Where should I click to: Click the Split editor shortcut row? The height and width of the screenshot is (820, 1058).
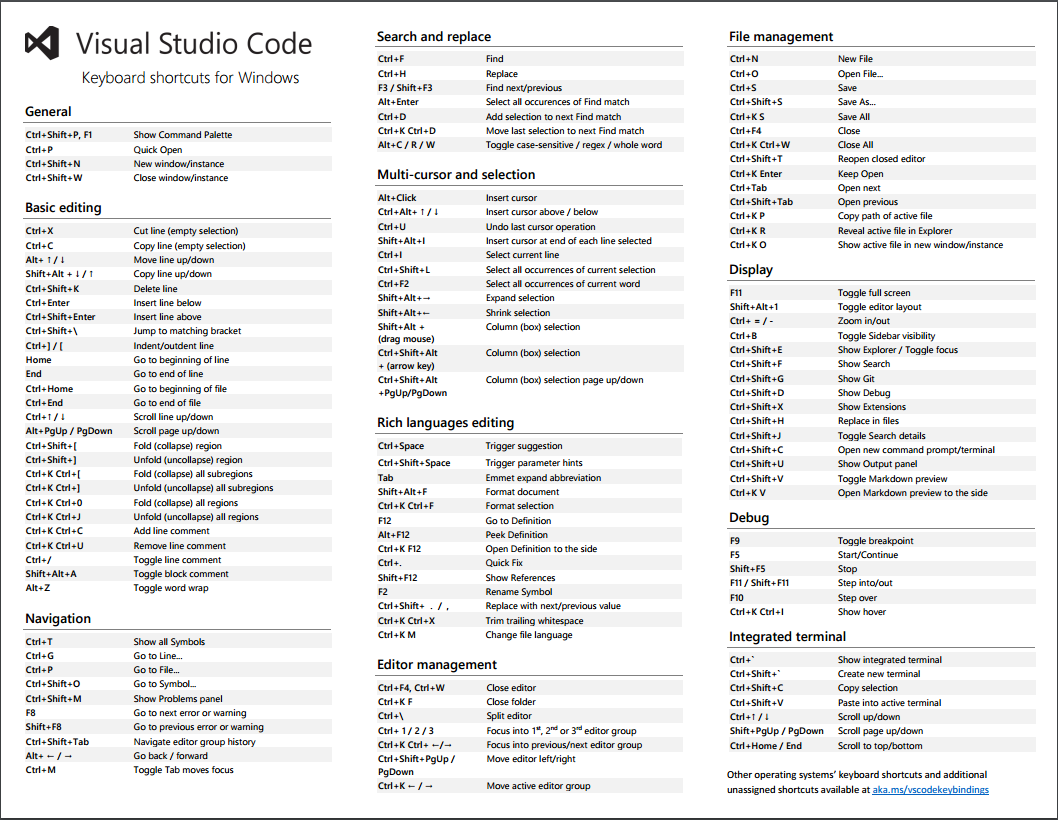[530, 716]
